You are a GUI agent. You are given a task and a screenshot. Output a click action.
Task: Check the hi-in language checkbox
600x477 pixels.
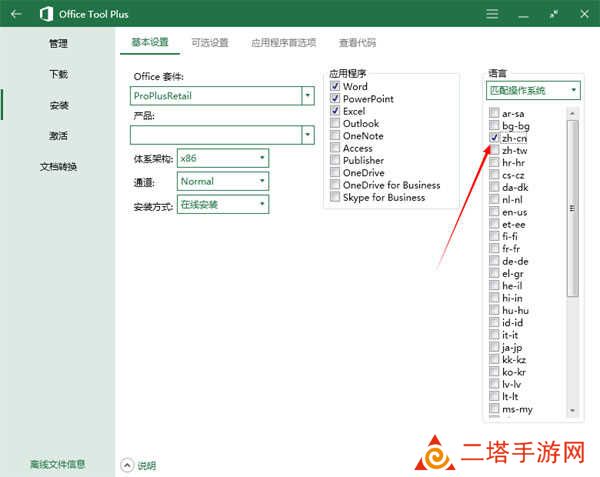point(494,298)
